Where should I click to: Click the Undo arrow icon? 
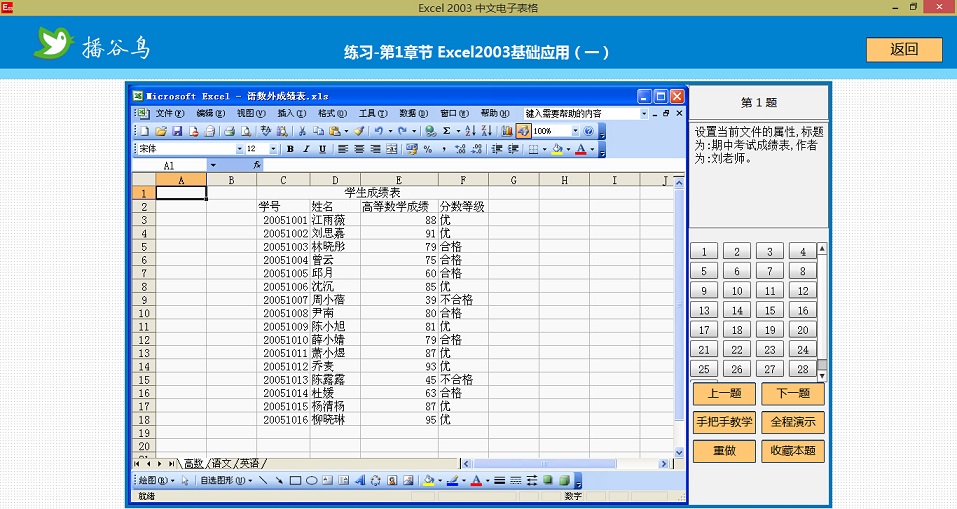[378, 131]
